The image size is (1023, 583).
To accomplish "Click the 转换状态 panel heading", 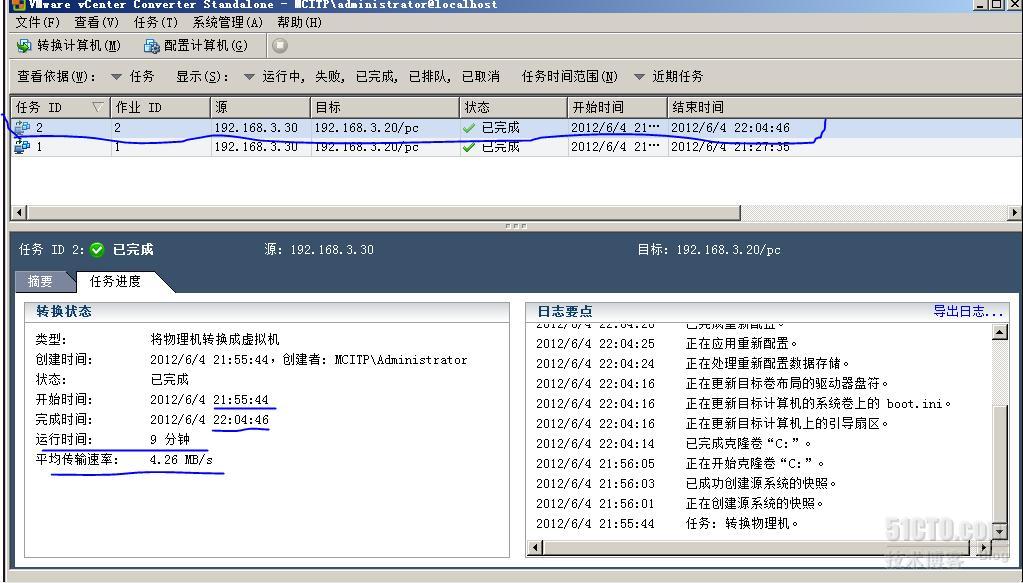I will point(64,311).
